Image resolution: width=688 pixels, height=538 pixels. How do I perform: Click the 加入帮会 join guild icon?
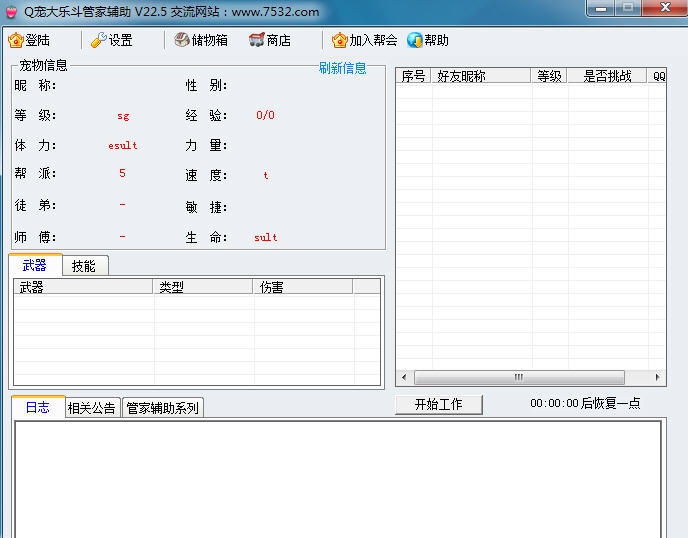340,40
